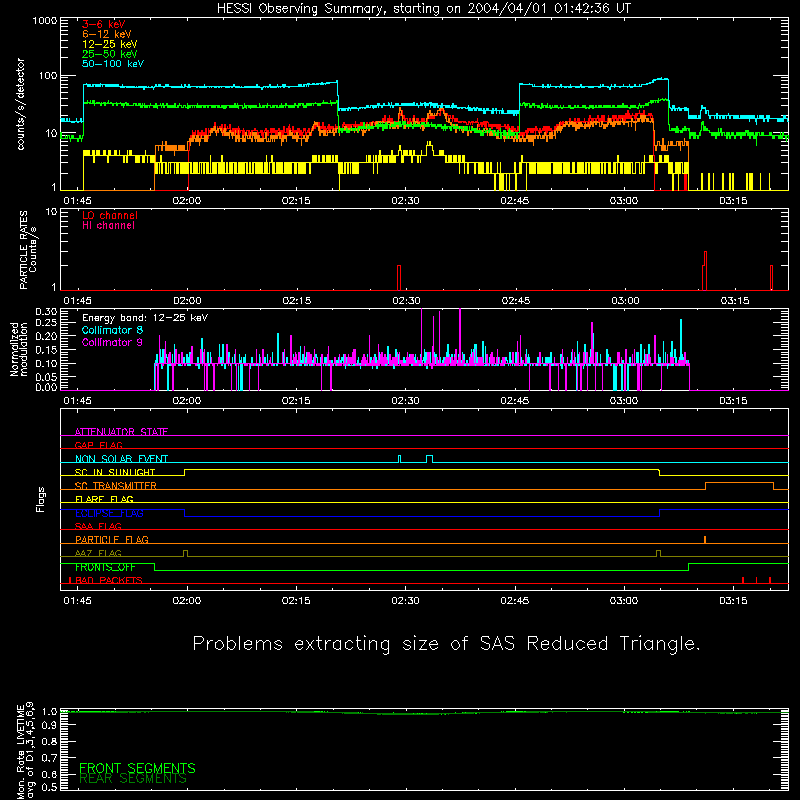
Task: Click the 02:45 tick label under modulation panel
Action: [x=515, y=401]
